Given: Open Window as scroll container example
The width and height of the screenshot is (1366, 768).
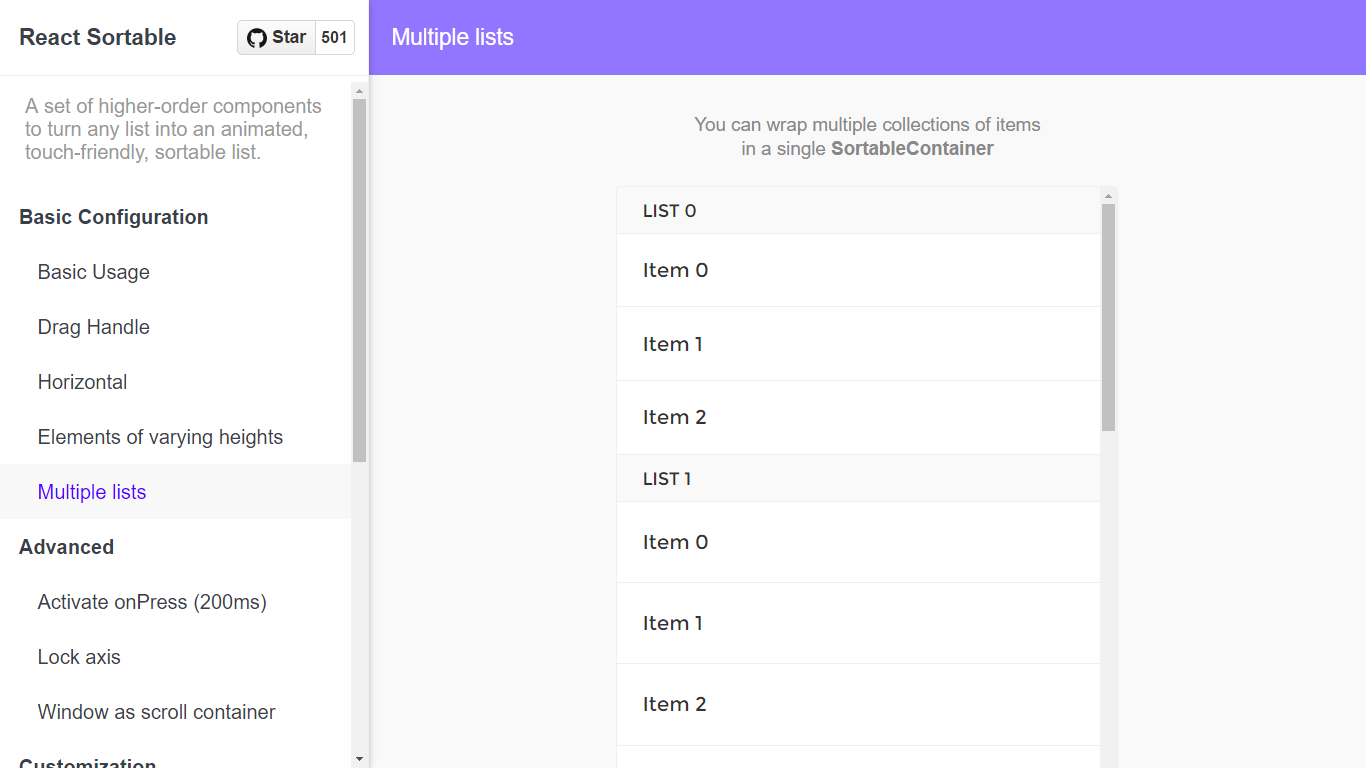Looking at the screenshot, I should coord(156,711).
